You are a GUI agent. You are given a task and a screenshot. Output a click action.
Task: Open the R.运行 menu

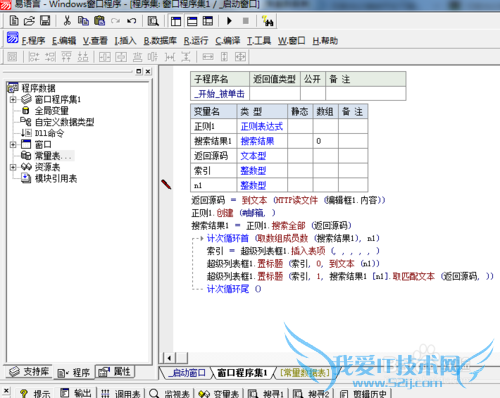196,41
